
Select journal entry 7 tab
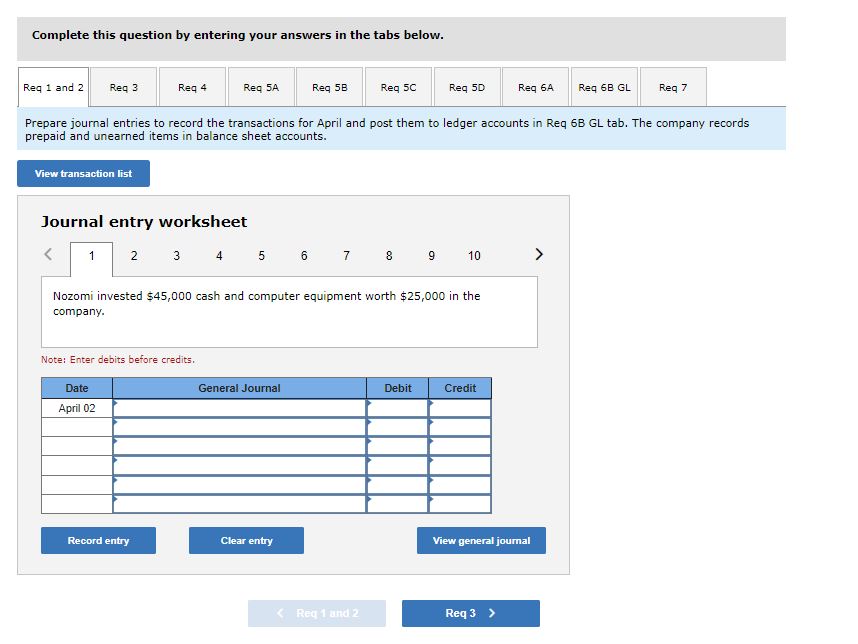[346, 256]
